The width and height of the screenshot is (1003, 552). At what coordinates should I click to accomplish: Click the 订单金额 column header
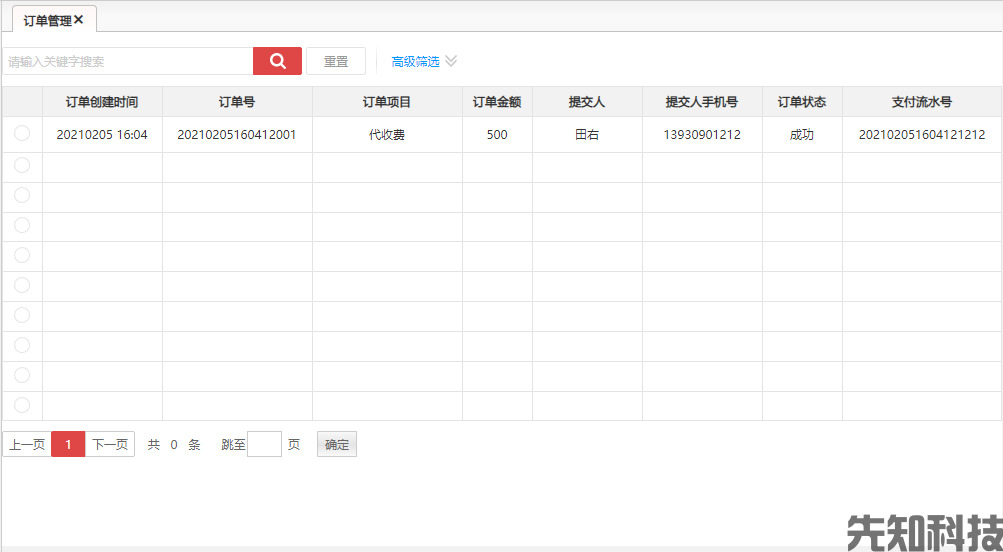click(497, 102)
